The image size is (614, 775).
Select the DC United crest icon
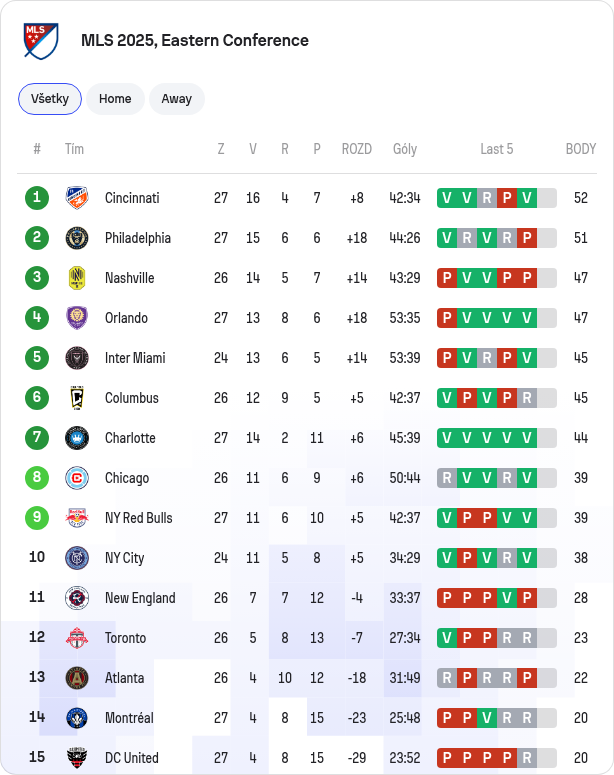tap(77, 757)
